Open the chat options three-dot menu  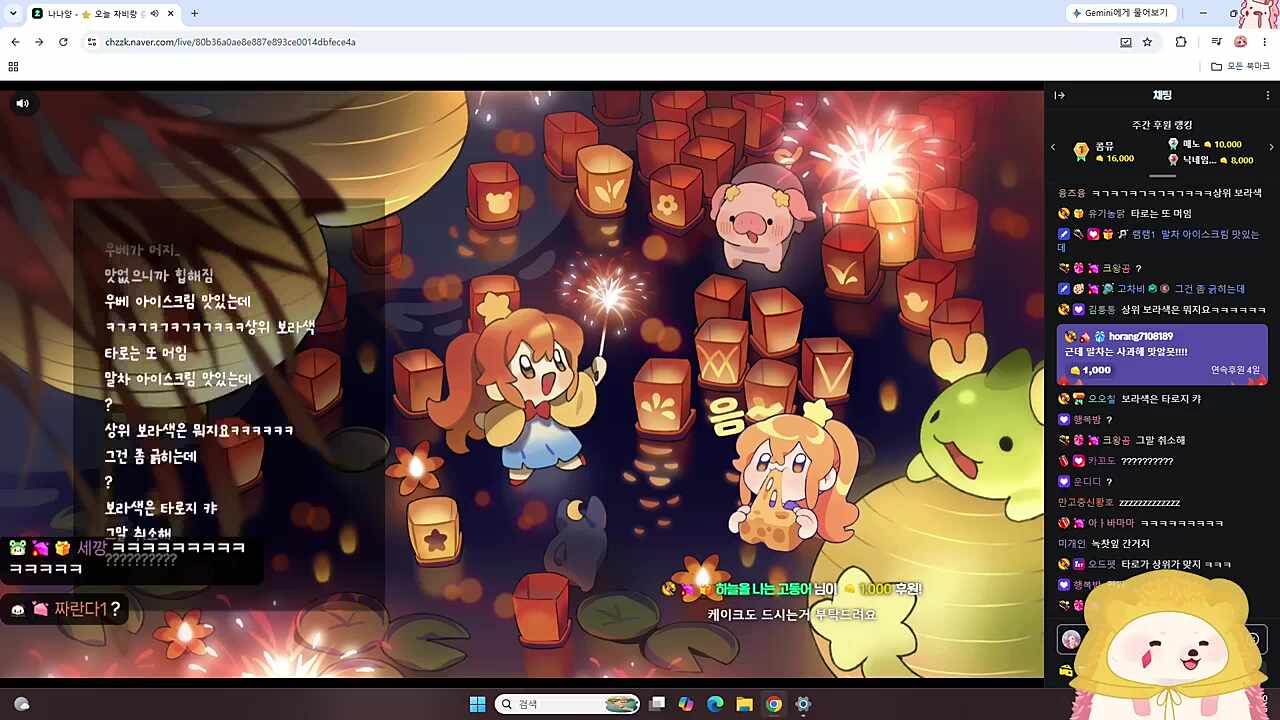1268,95
